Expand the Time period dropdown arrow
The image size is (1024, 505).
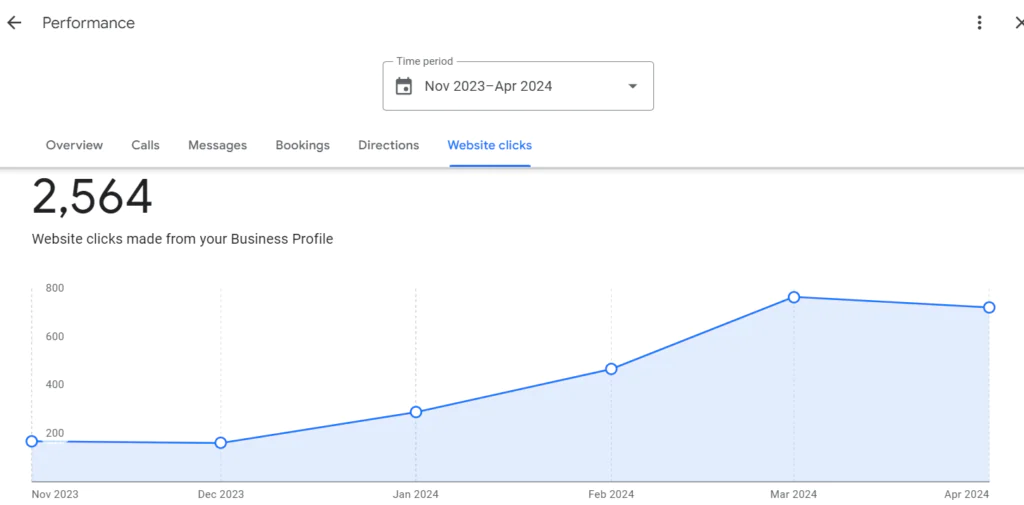point(632,86)
